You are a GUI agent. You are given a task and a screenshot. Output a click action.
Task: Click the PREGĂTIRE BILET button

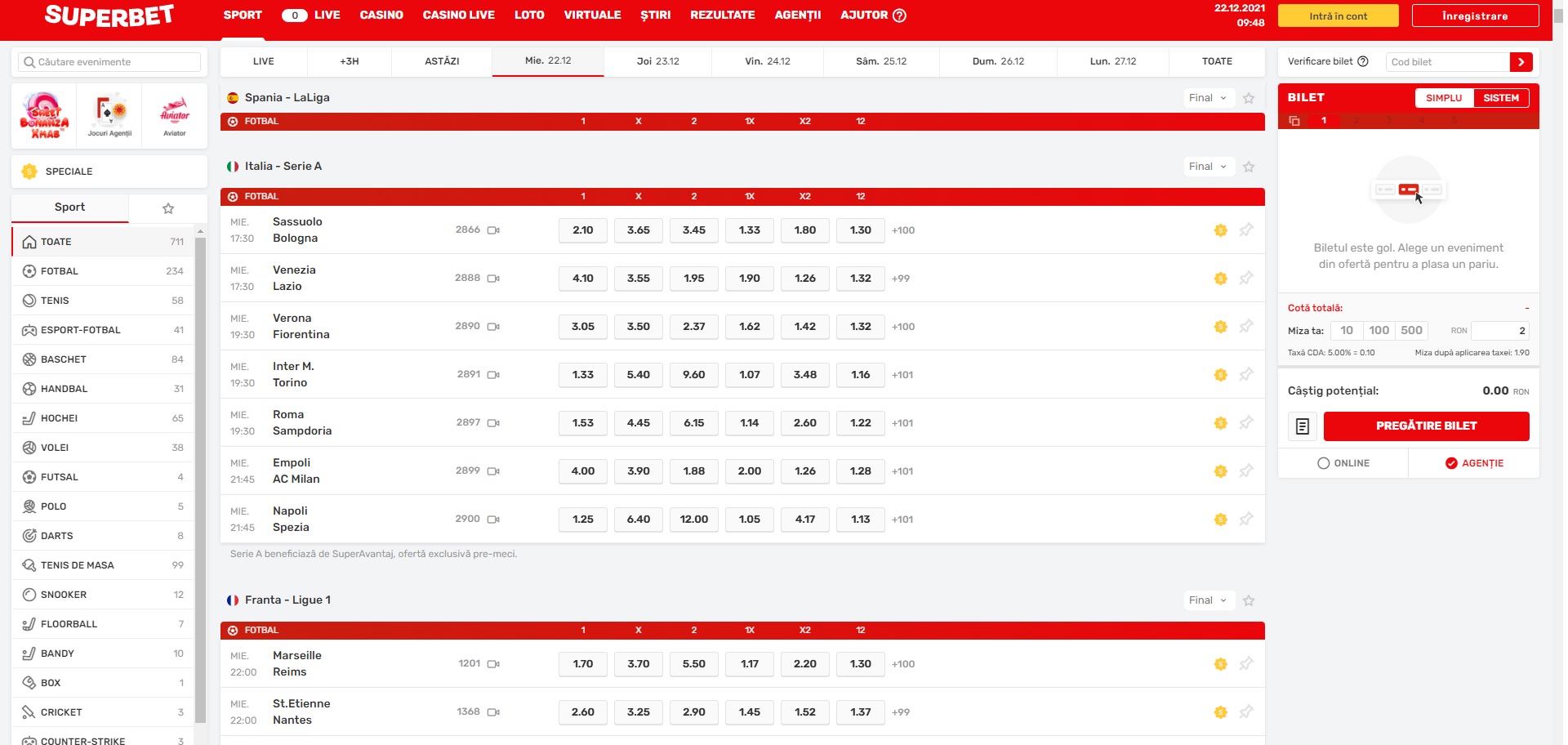[1426, 426]
